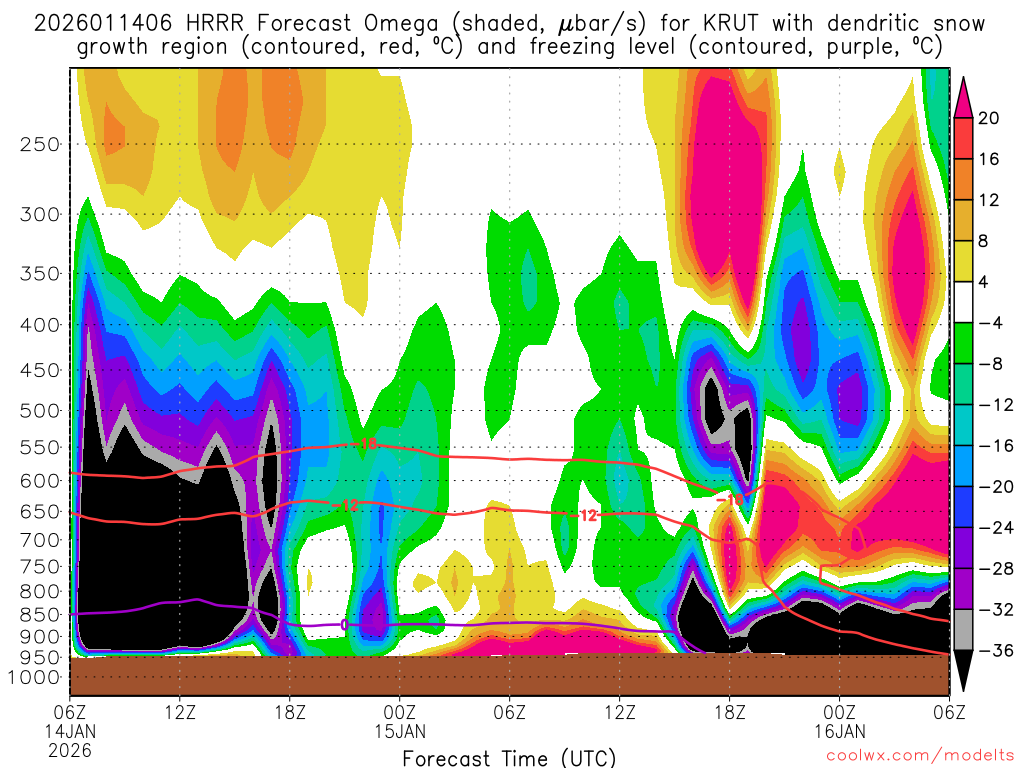The image size is (1024, 768).
Task: Click the 850 pressure level label
Action: click(x=40, y=615)
